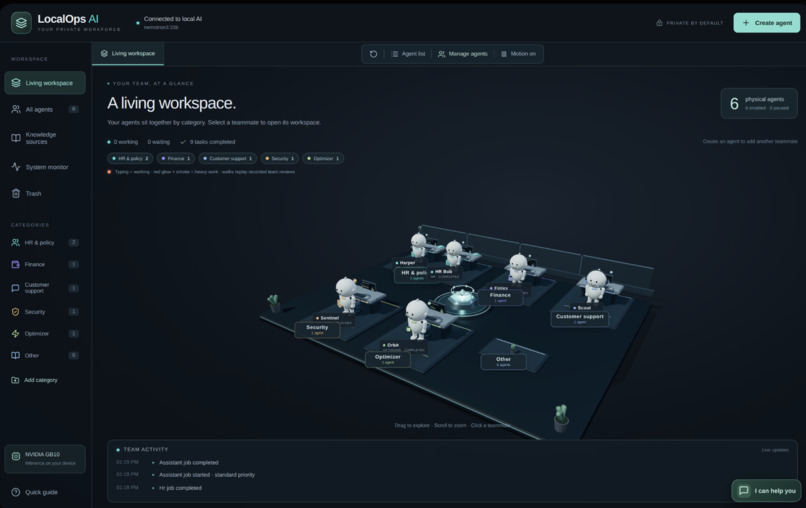Click the Connected to local AI status
The image size is (806, 508).
pyautogui.click(x=169, y=23)
